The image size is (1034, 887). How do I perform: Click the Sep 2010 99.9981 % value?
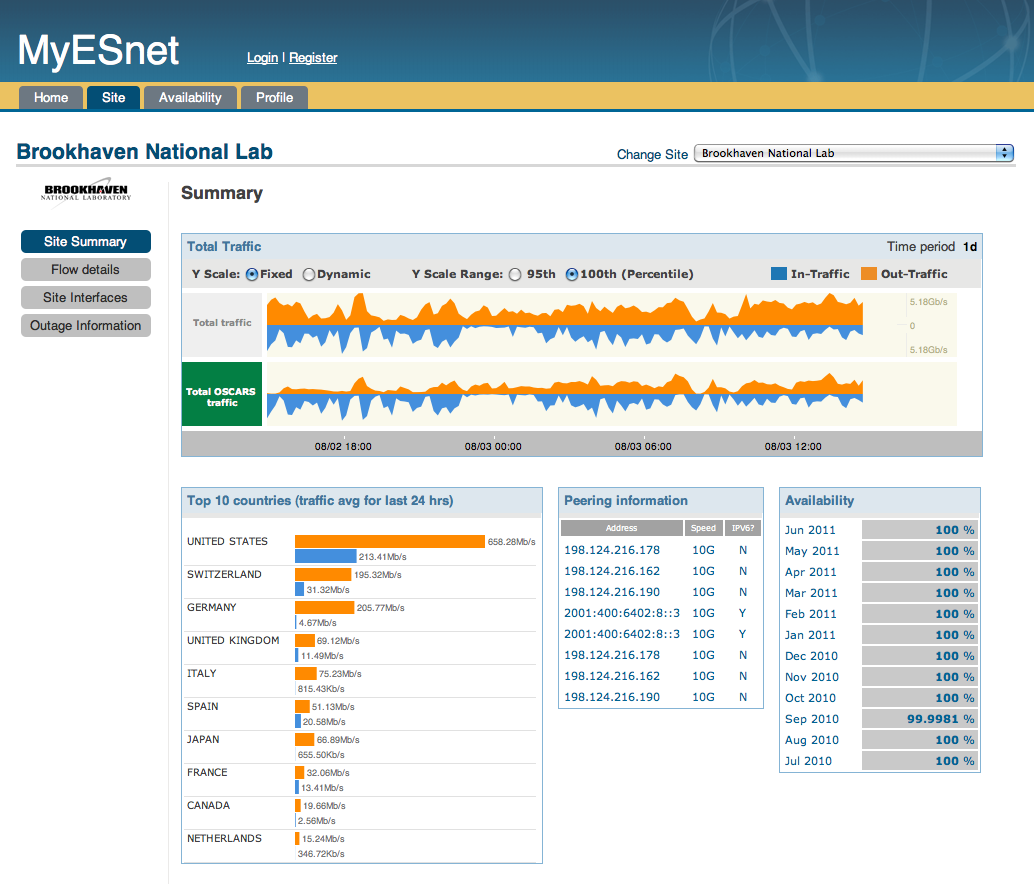[940, 719]
